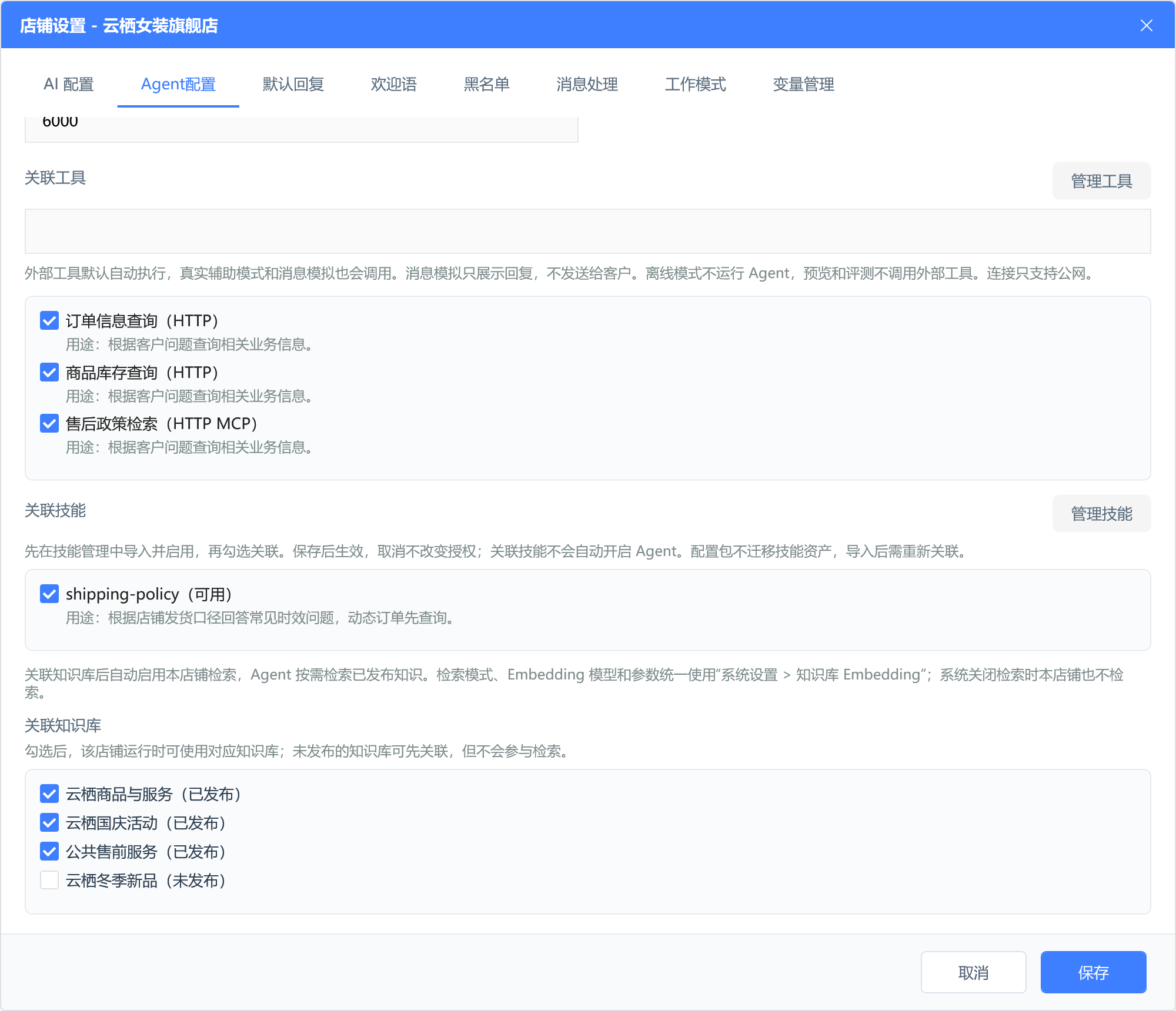Uncheck 订单信息查询 (HTTP) tool
Image resolution: width=1176 pixels, height=1011 pixels.
pos(49,320)
